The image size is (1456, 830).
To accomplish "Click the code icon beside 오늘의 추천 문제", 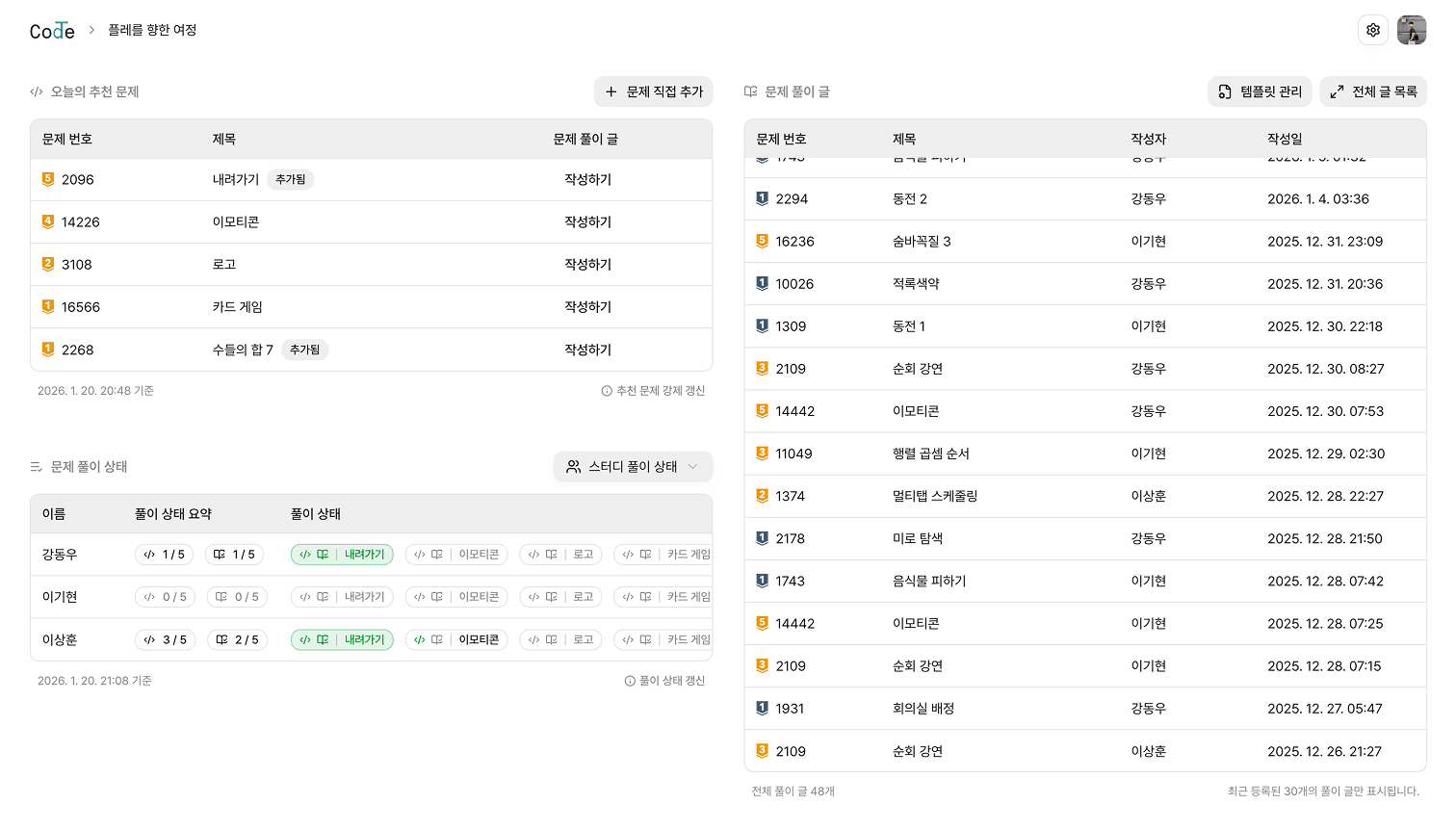I will coord(36,91).
